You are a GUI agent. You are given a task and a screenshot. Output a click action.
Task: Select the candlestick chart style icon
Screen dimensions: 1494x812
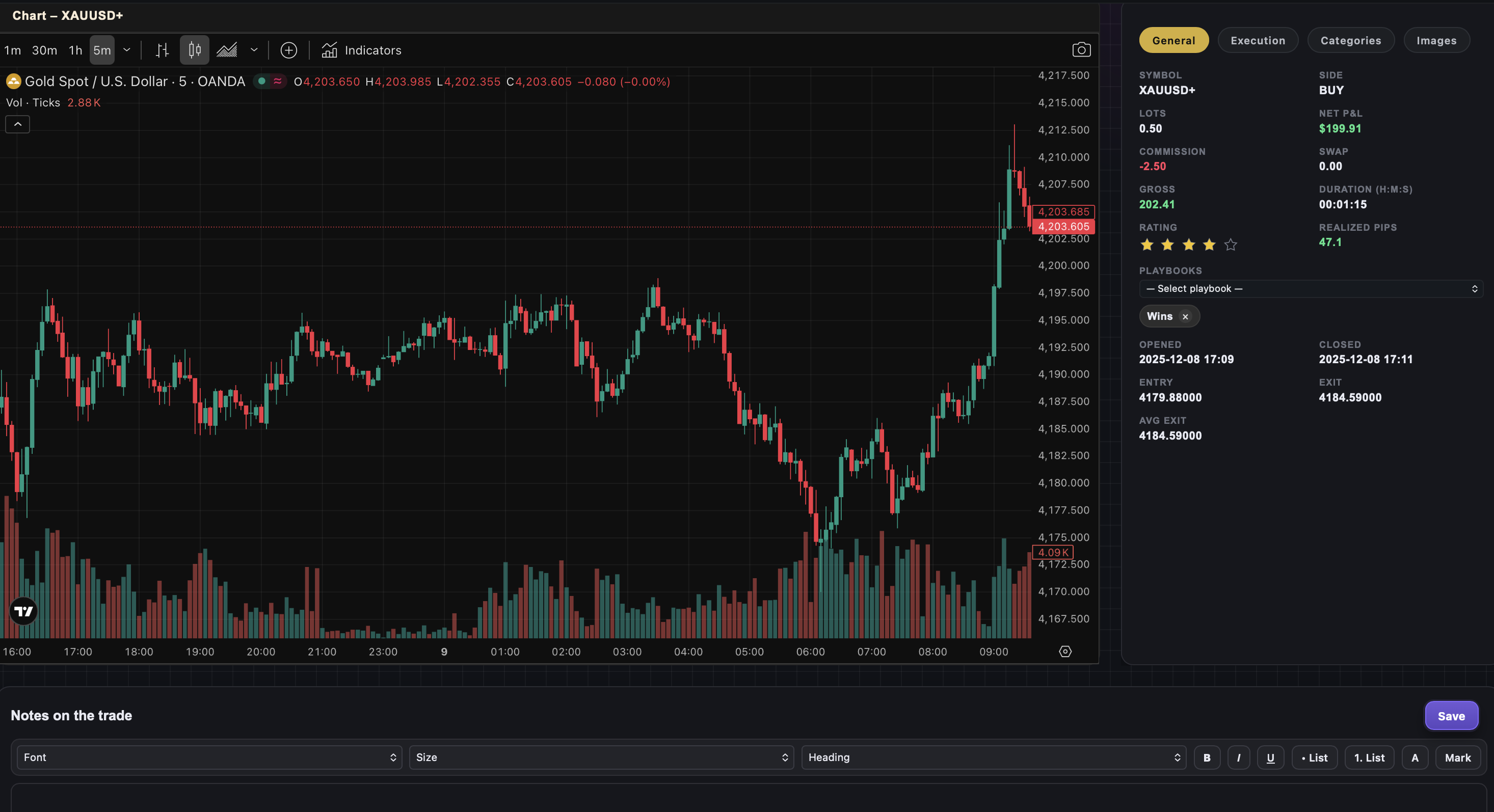(x=194, y=50)
